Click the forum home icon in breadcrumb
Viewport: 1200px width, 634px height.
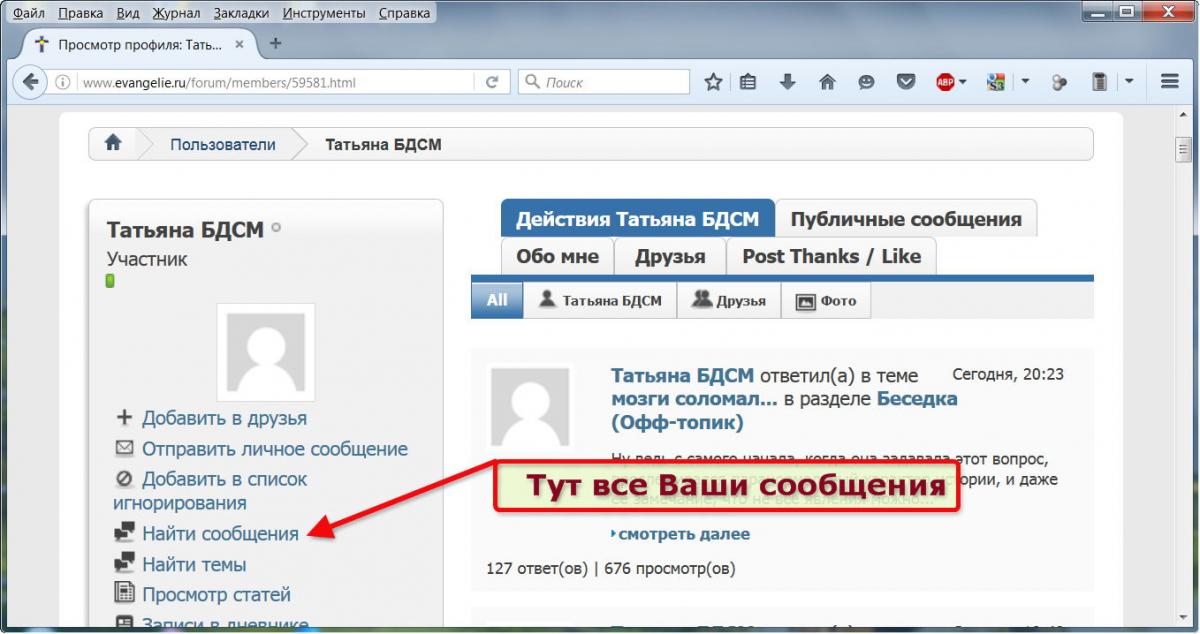(113, 143)
